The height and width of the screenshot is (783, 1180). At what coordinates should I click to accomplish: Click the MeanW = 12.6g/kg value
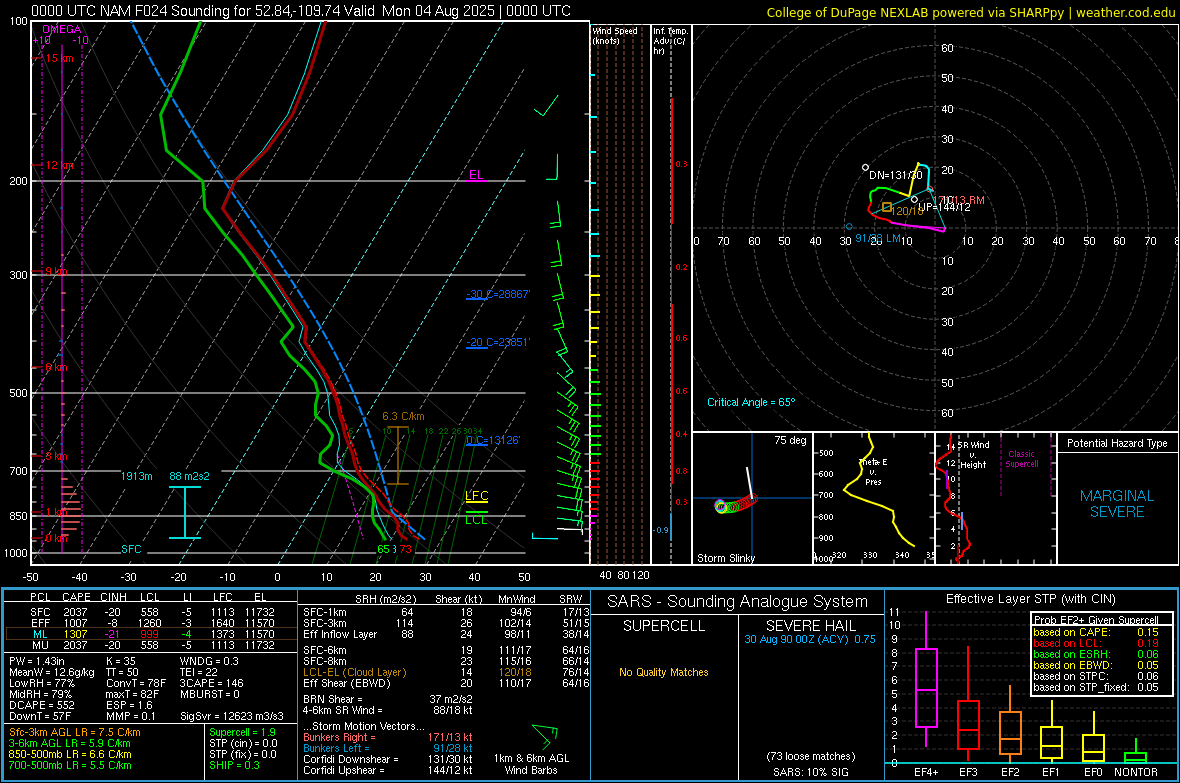click(51, 672)
